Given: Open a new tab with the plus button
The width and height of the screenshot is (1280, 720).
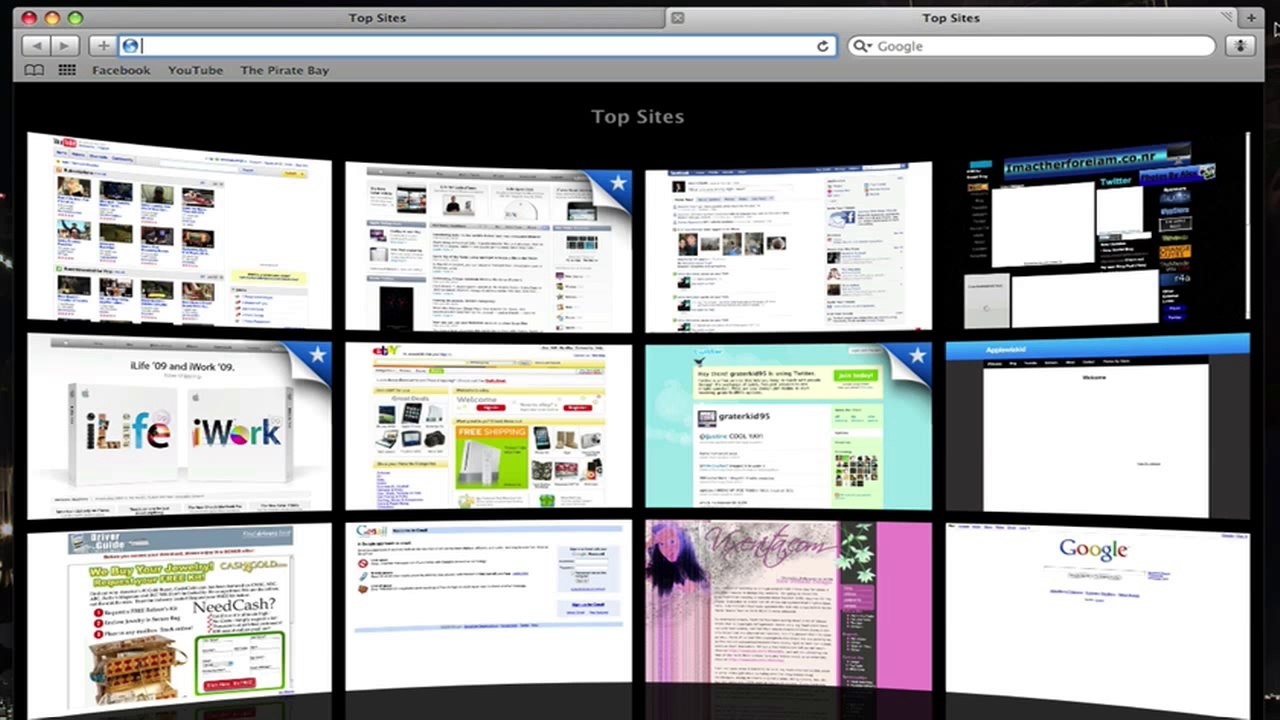Looking at the screenshot, I should tap(1251, 18).
